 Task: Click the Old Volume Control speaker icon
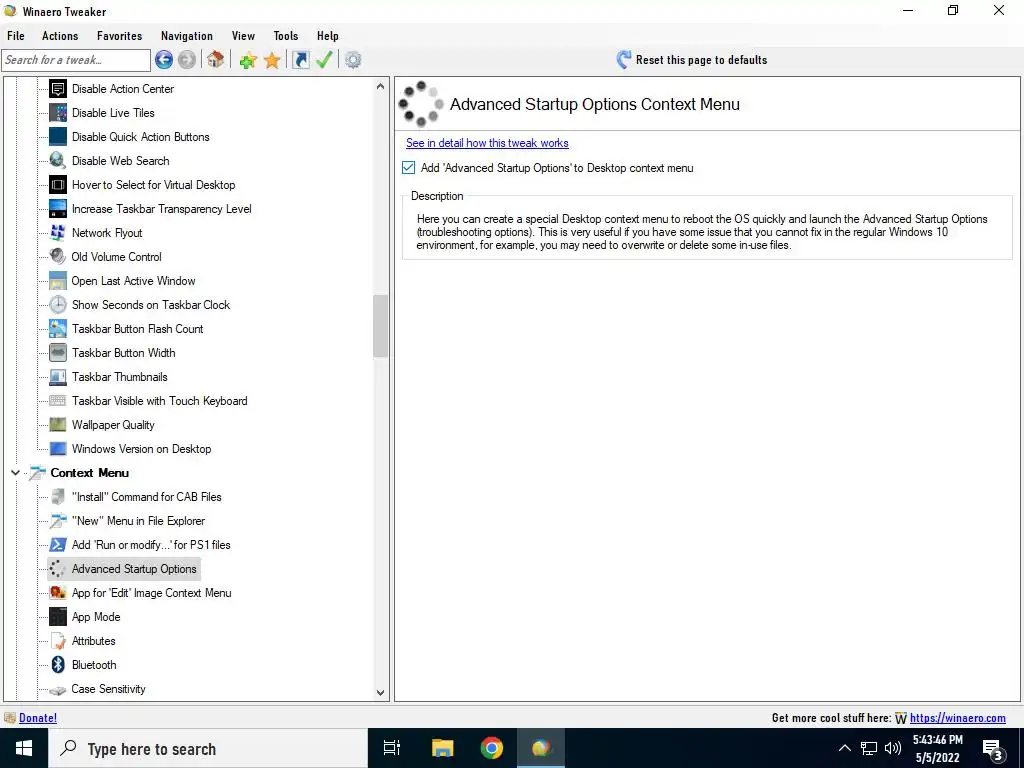click(57, 257)
